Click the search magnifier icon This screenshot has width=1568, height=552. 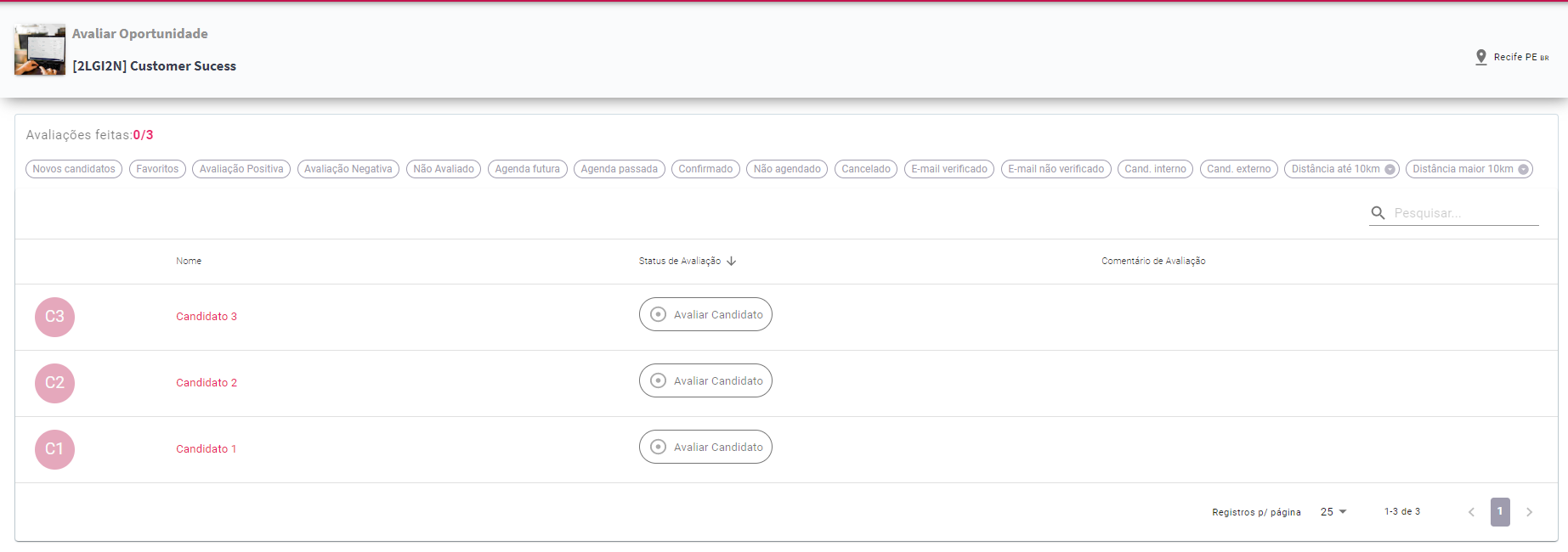pyautogui.click(x=1378, y=213)
